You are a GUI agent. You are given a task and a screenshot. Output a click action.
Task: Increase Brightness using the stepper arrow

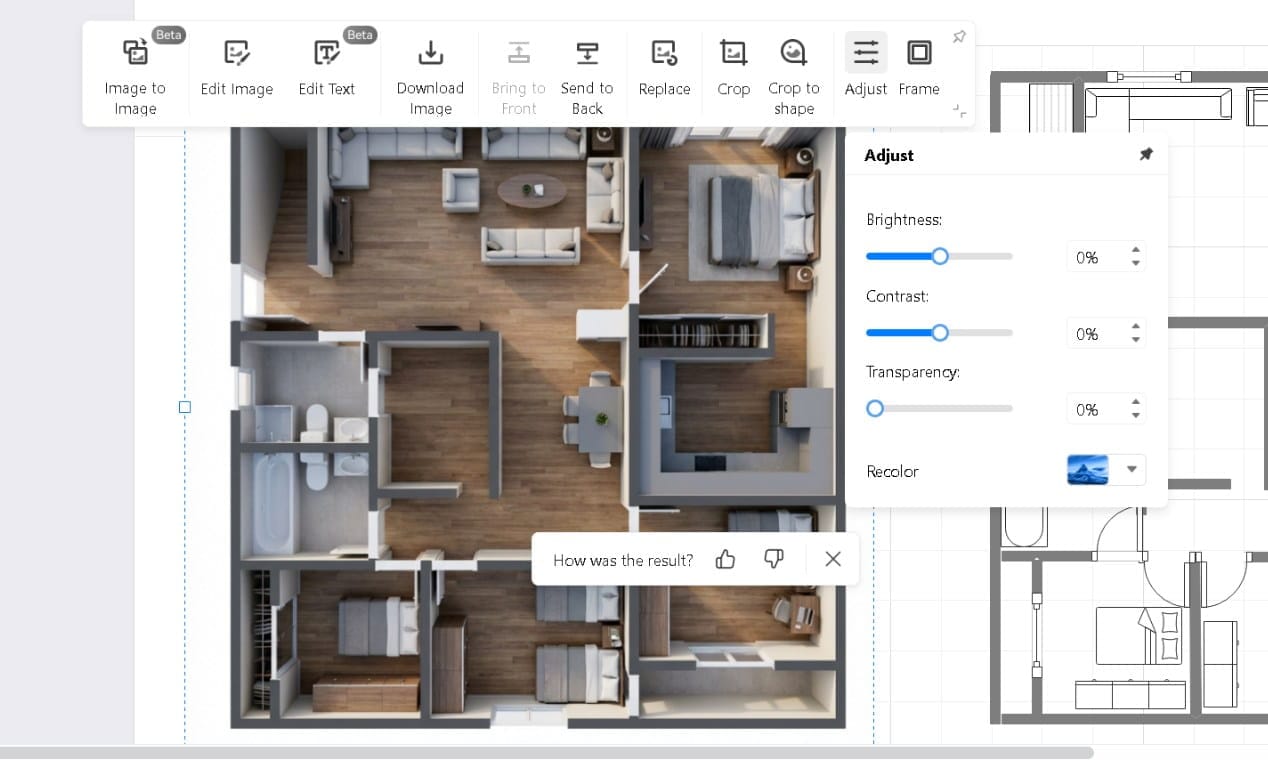click(x=1135, y=251)
